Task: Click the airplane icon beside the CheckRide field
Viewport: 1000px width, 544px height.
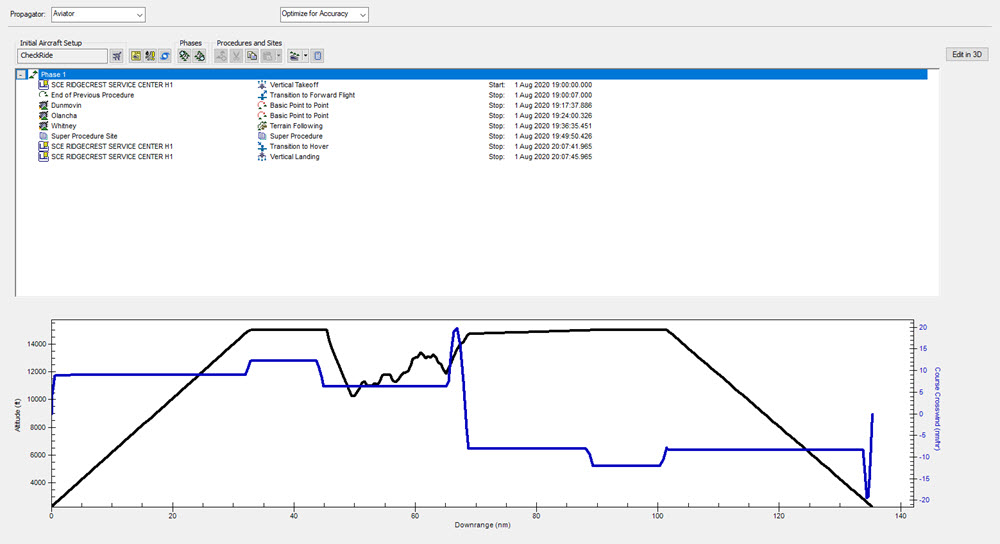Action: click(x=117, y=56)
